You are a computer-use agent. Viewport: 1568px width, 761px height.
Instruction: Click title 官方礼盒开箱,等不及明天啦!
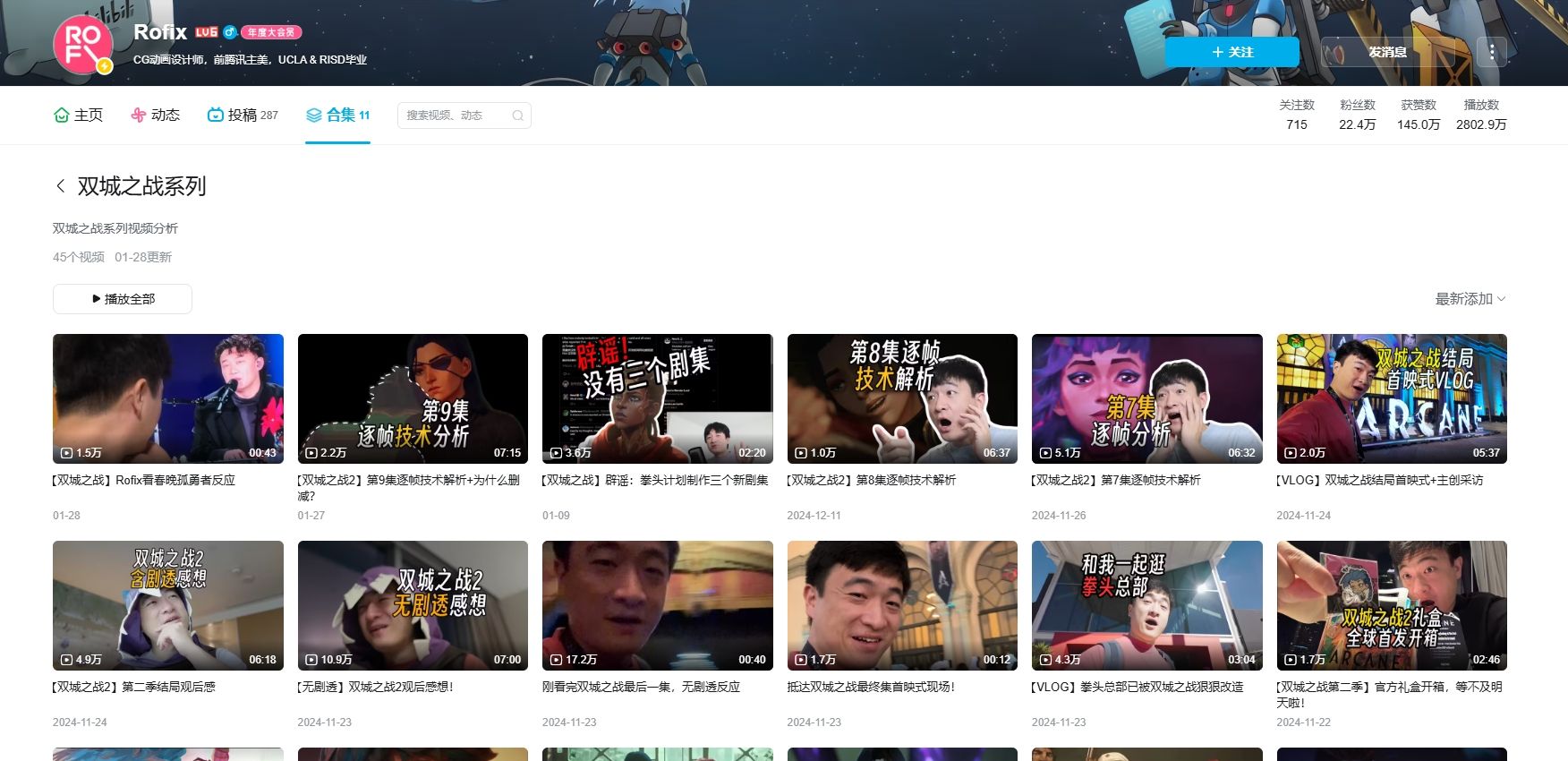click(1390, 694)
